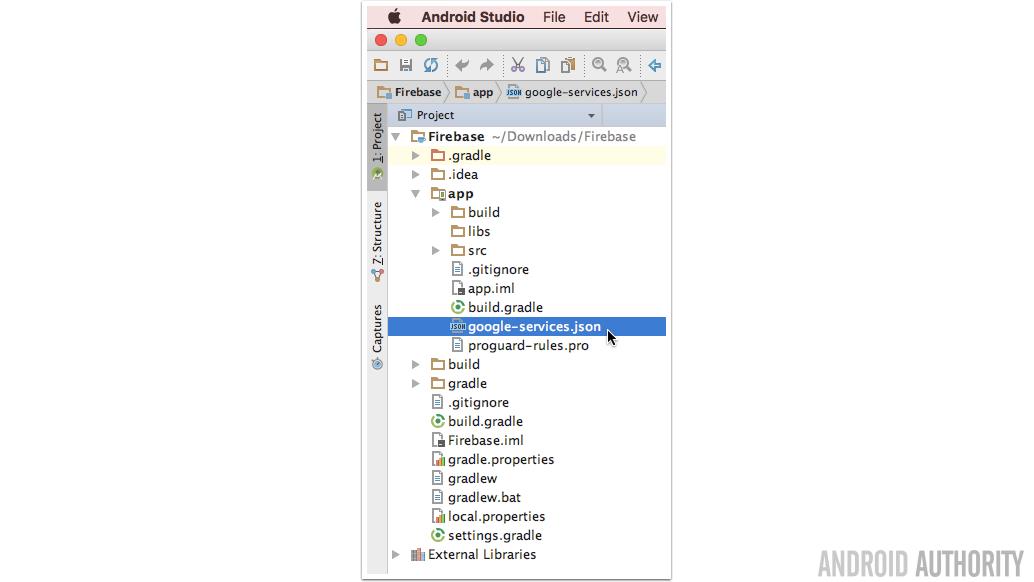
Task: Open the File menu in the menu bar
Action: tap(554, 16)
